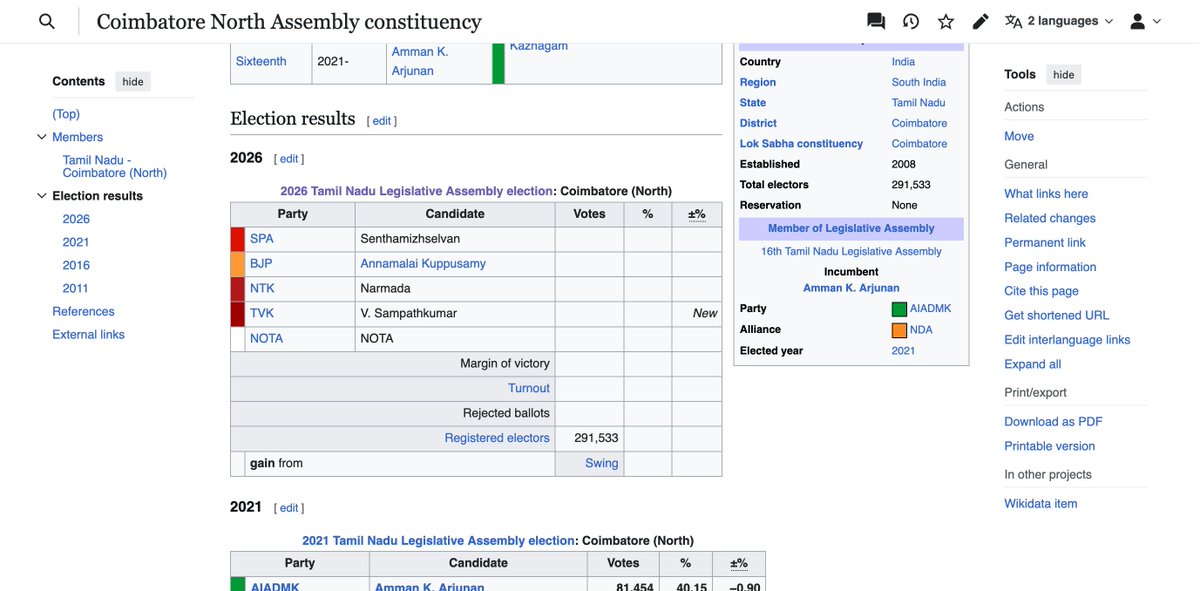Click the NTK party color cell
1200x591 pixels.
tap(237, 288)
